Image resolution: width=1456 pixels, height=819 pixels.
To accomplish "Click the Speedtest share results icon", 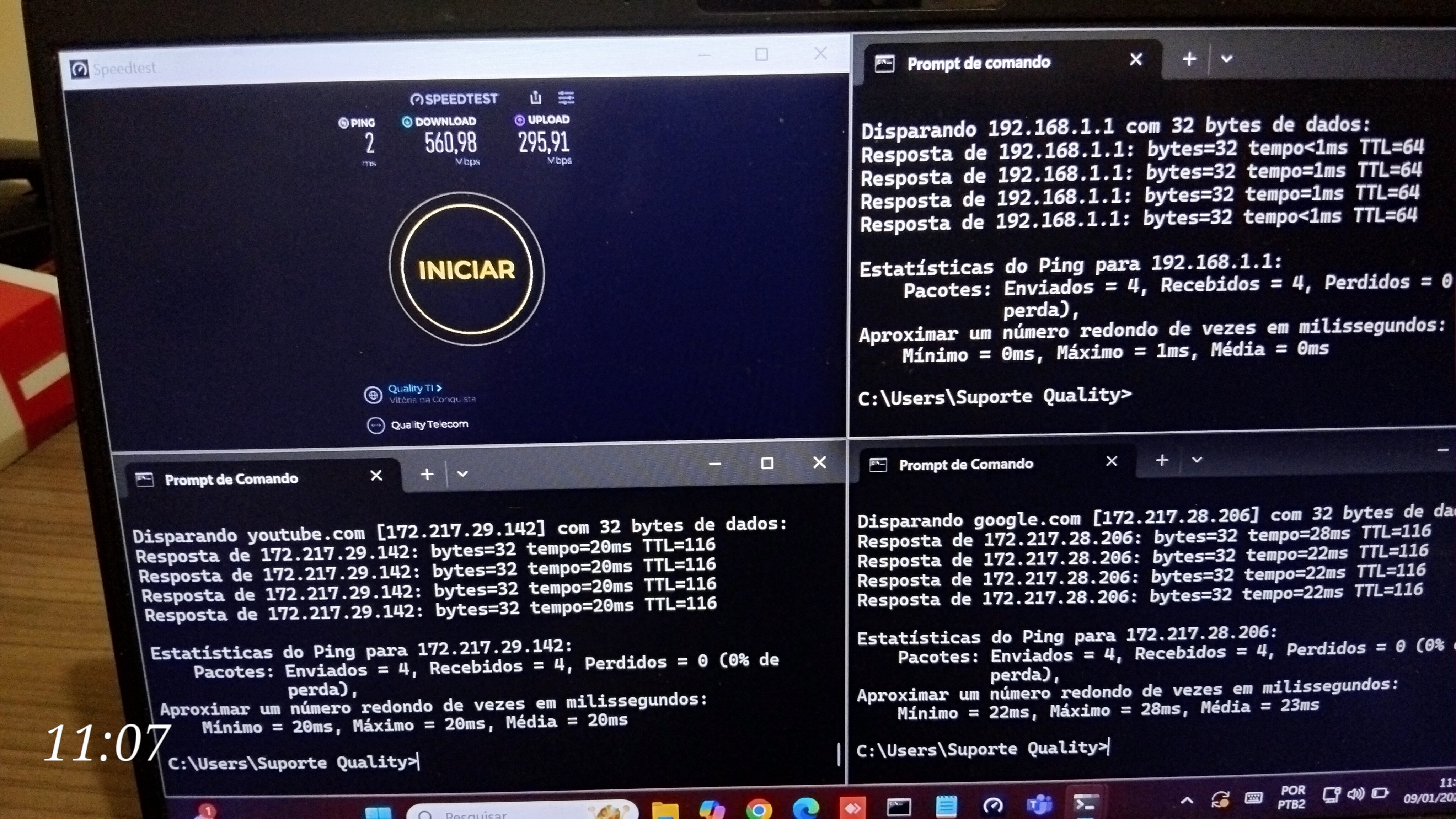I will tap(535, 98).
